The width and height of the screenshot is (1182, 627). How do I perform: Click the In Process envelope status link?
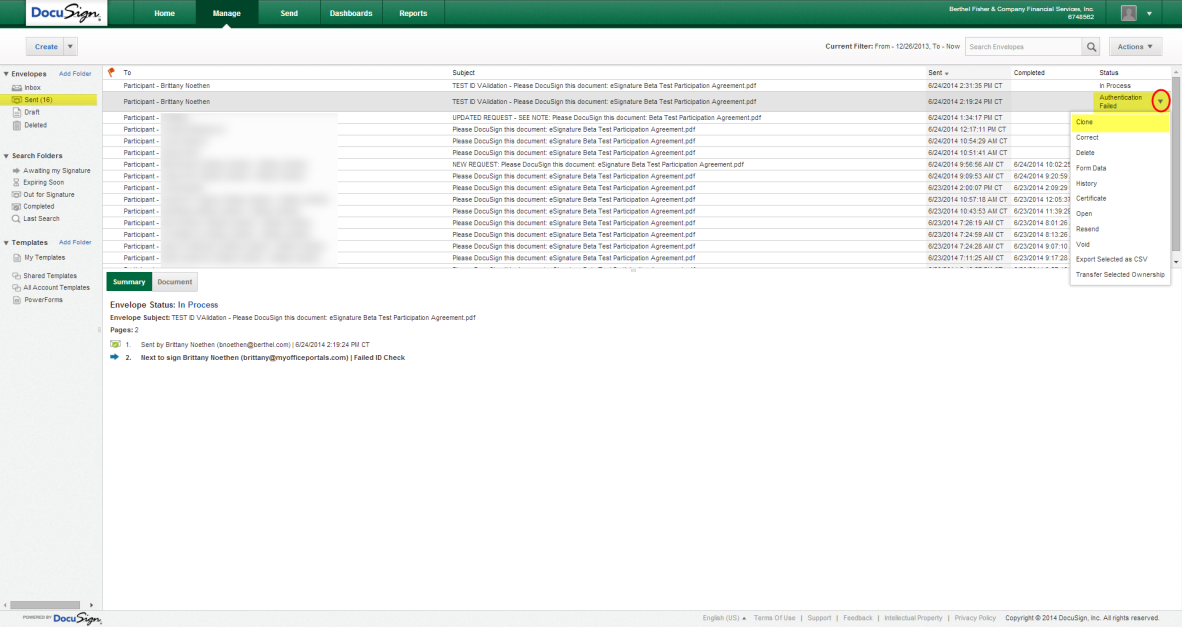pyautogui.click(x=198, y=305)
